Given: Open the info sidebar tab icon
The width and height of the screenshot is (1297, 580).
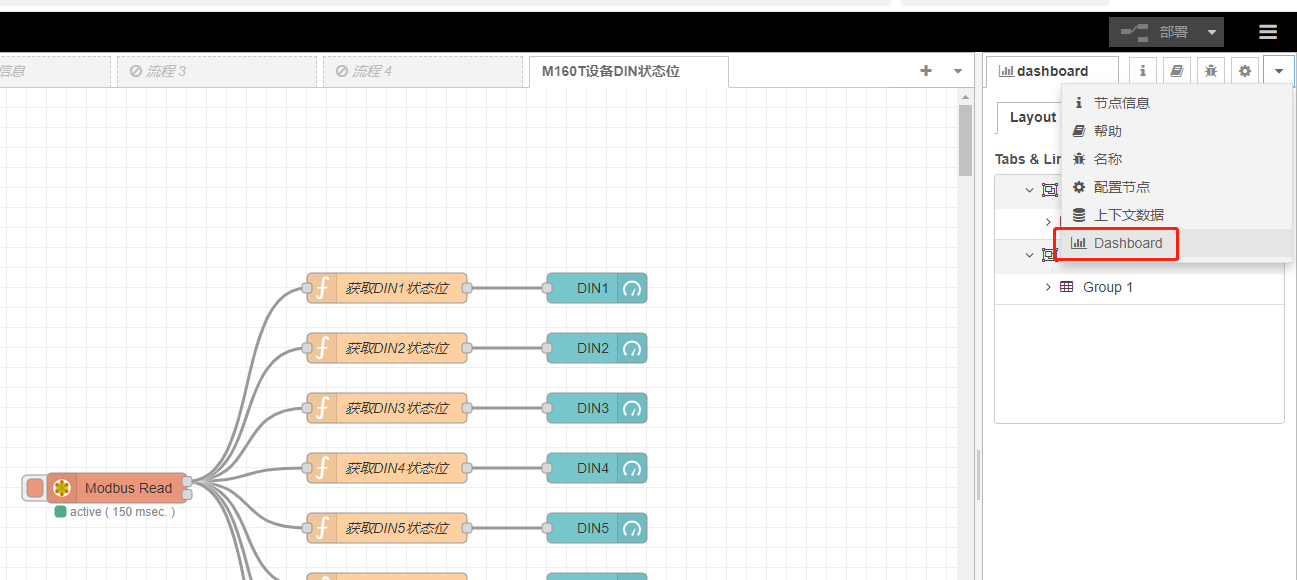Looking at the screenshot, I should (1143, 71).
